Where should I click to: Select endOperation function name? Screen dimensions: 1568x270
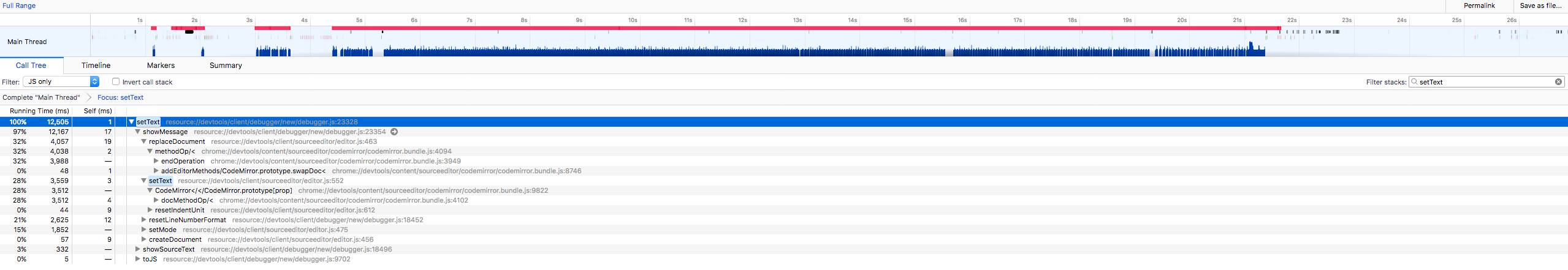pos(183,161)
